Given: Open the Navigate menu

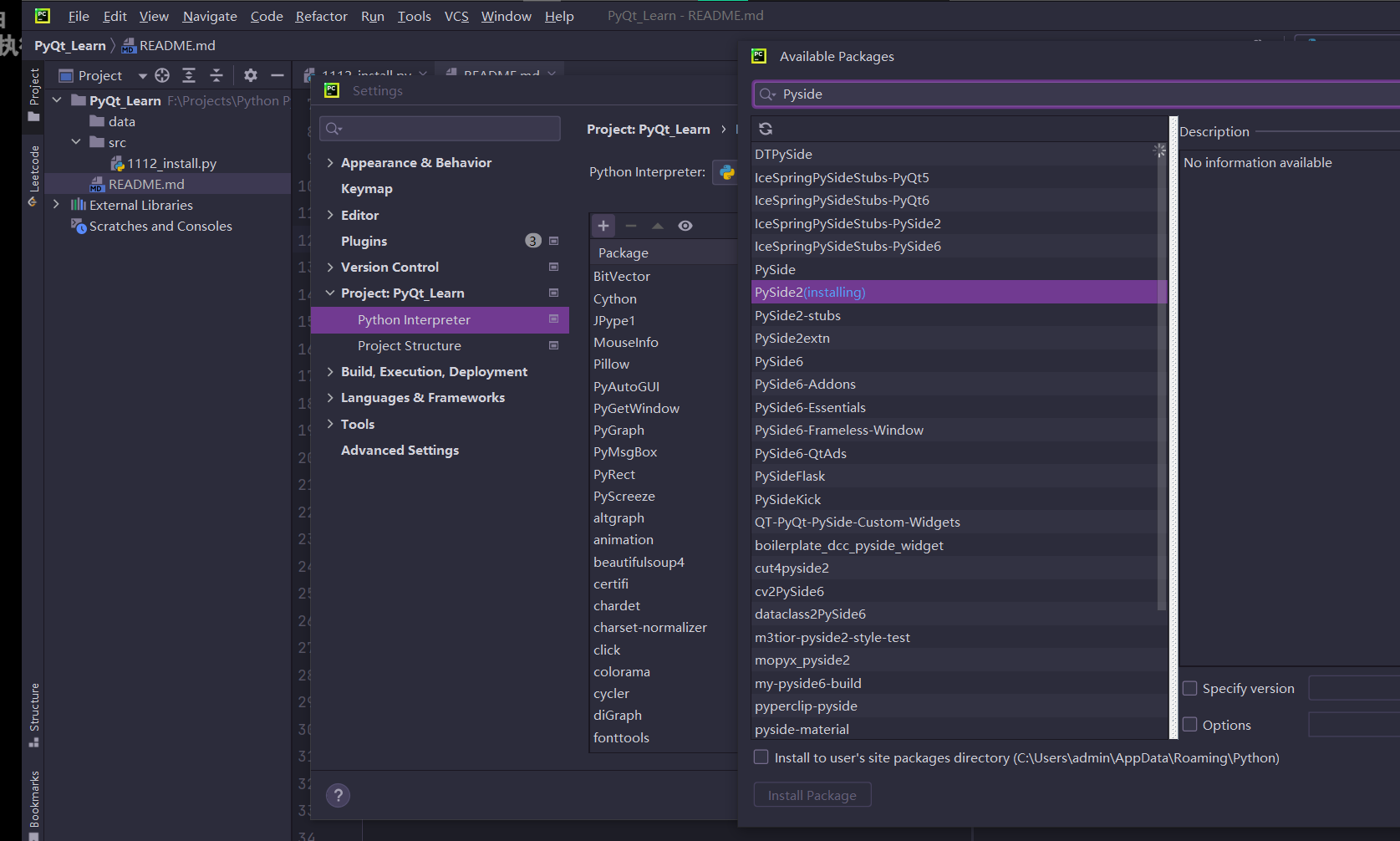Looking at the screenshot, I should click(210, 16).
